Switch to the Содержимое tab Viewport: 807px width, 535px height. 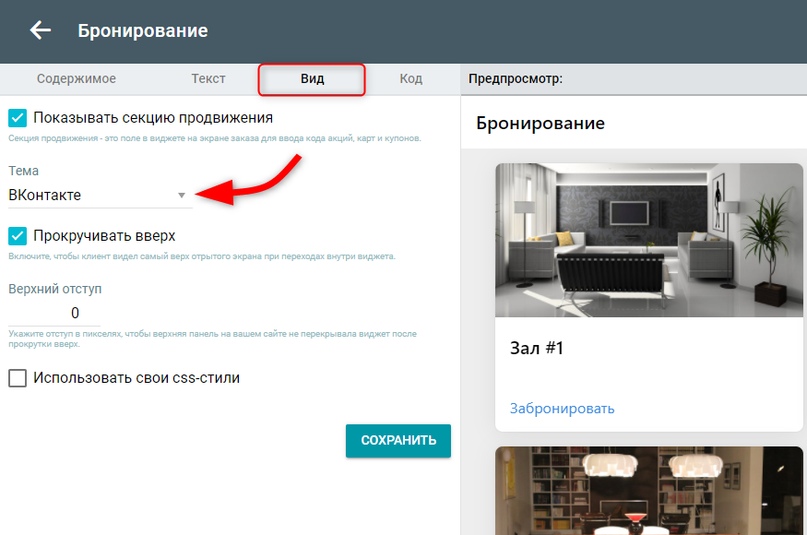tap(76, 79)
